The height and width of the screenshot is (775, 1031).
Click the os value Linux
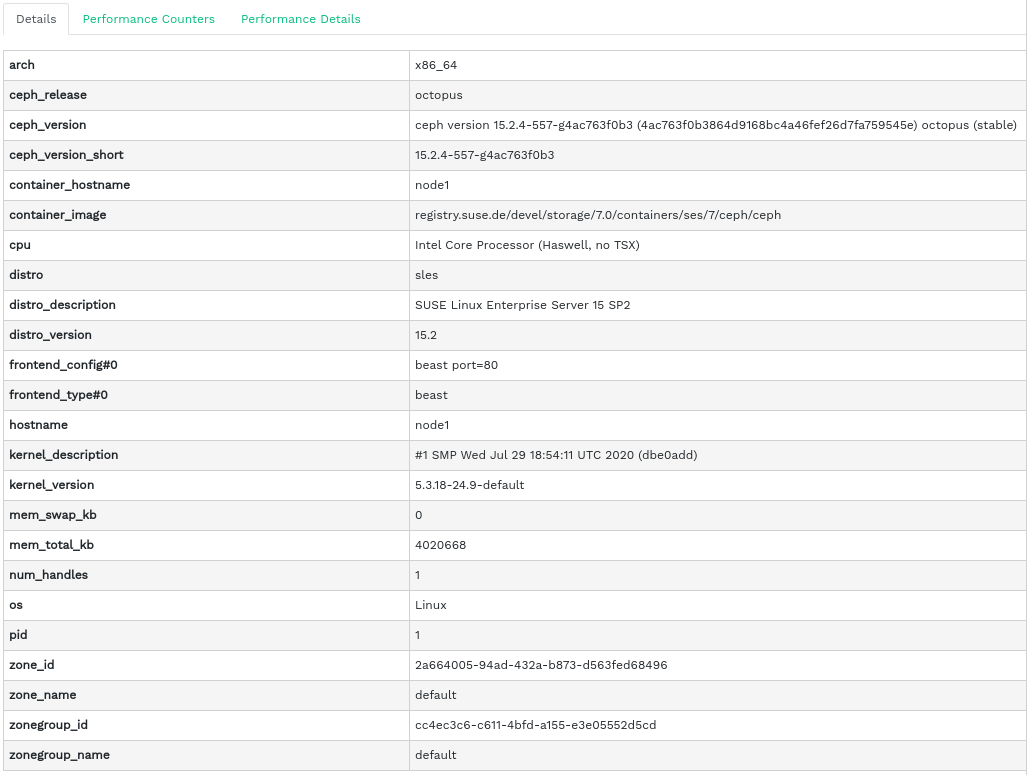(x=430, y=605)
